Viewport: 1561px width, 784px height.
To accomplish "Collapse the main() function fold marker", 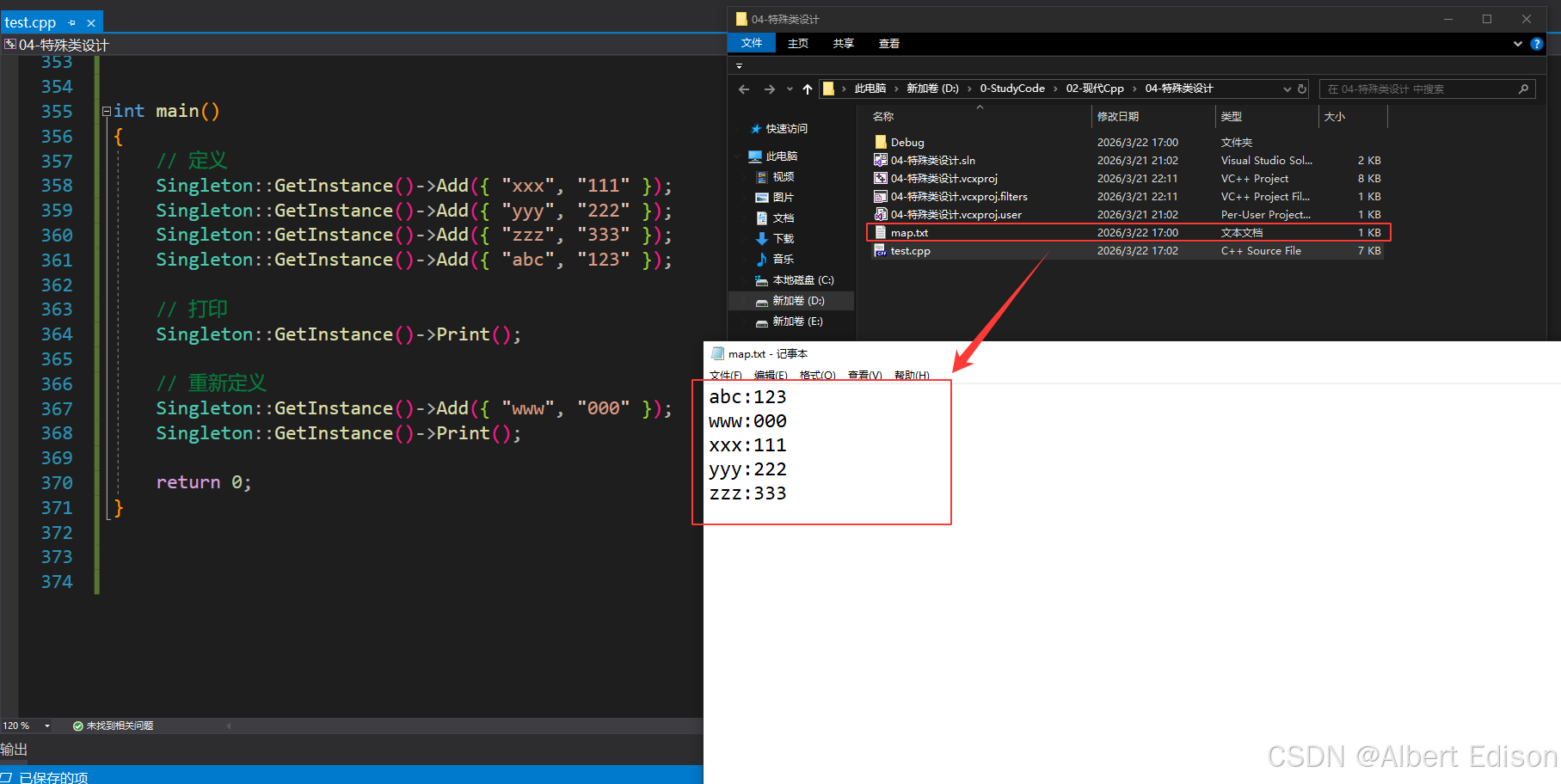I will coord(107,111).
